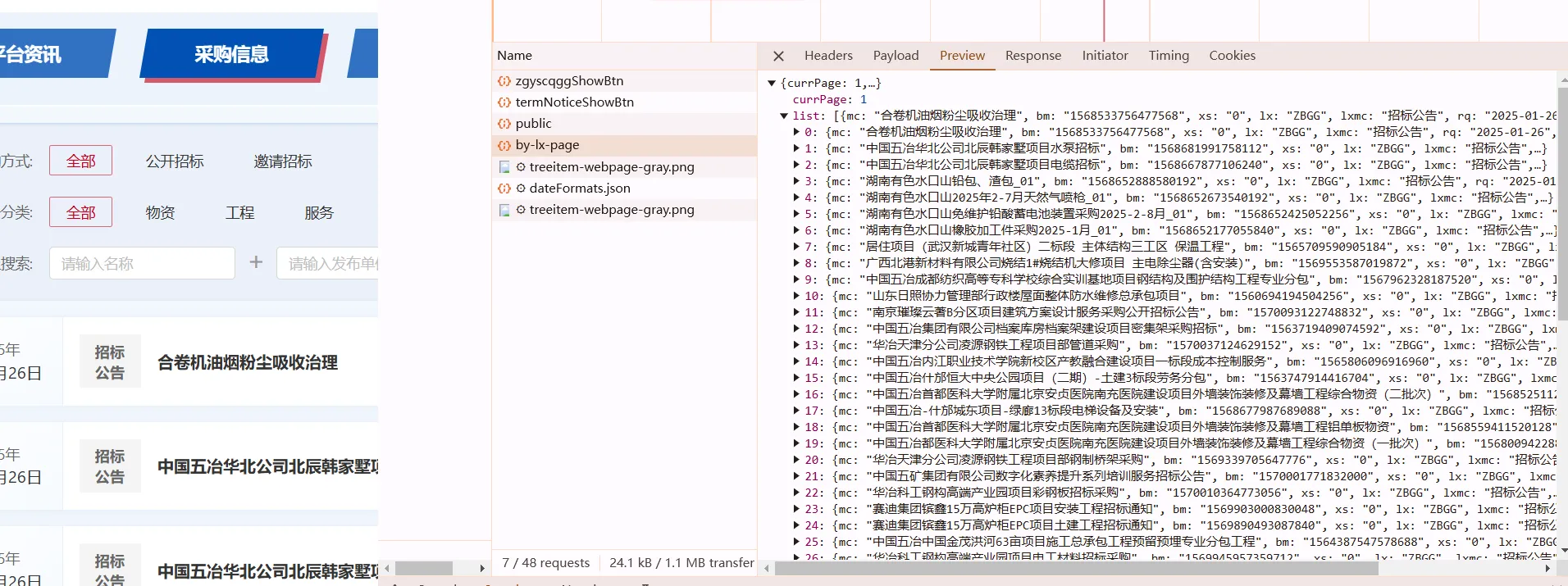Open the 采购信息 navigation tab
The image size is (1568, 586).
coord(232,54)
